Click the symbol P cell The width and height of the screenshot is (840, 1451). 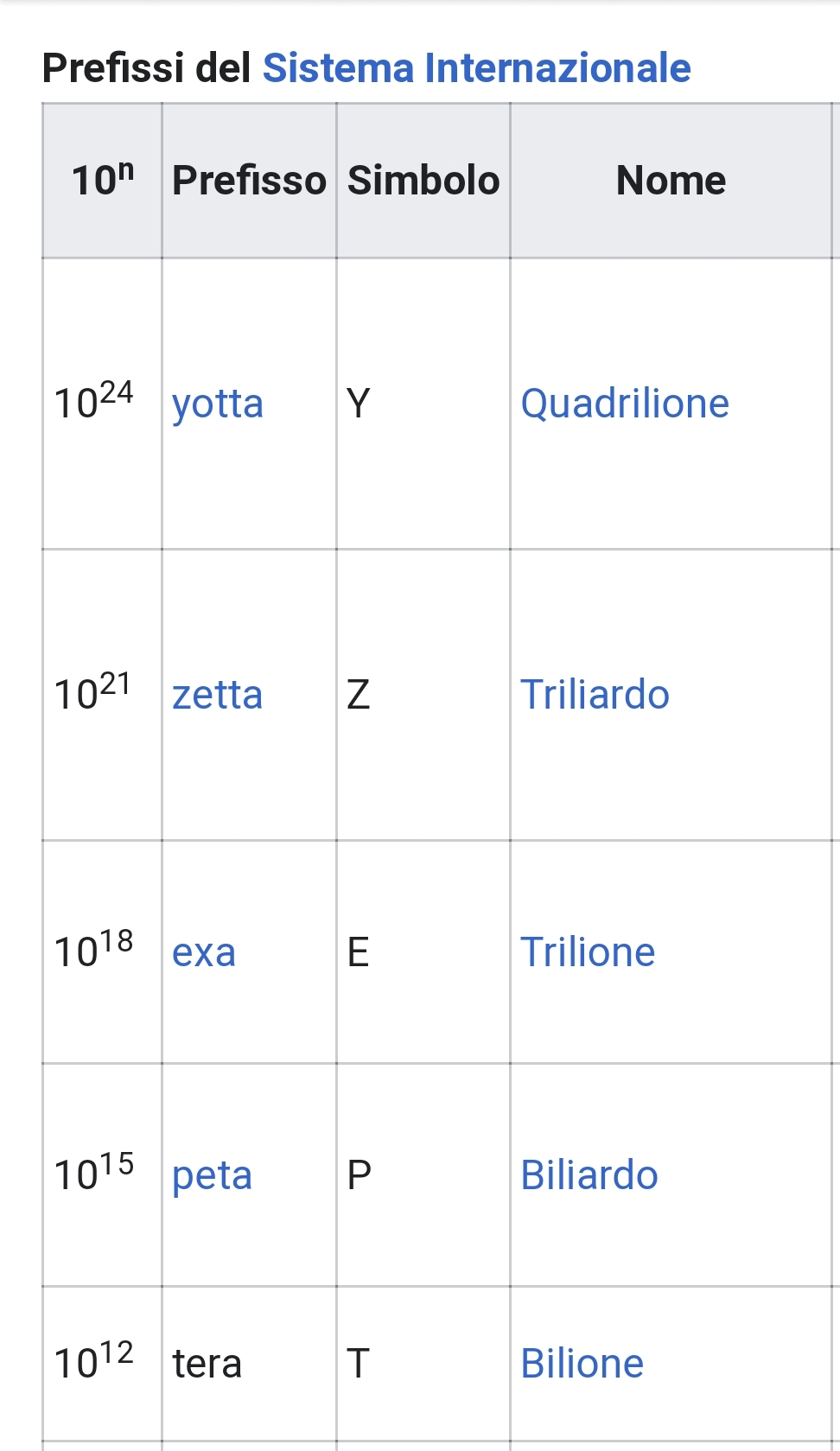(359, 1175)
